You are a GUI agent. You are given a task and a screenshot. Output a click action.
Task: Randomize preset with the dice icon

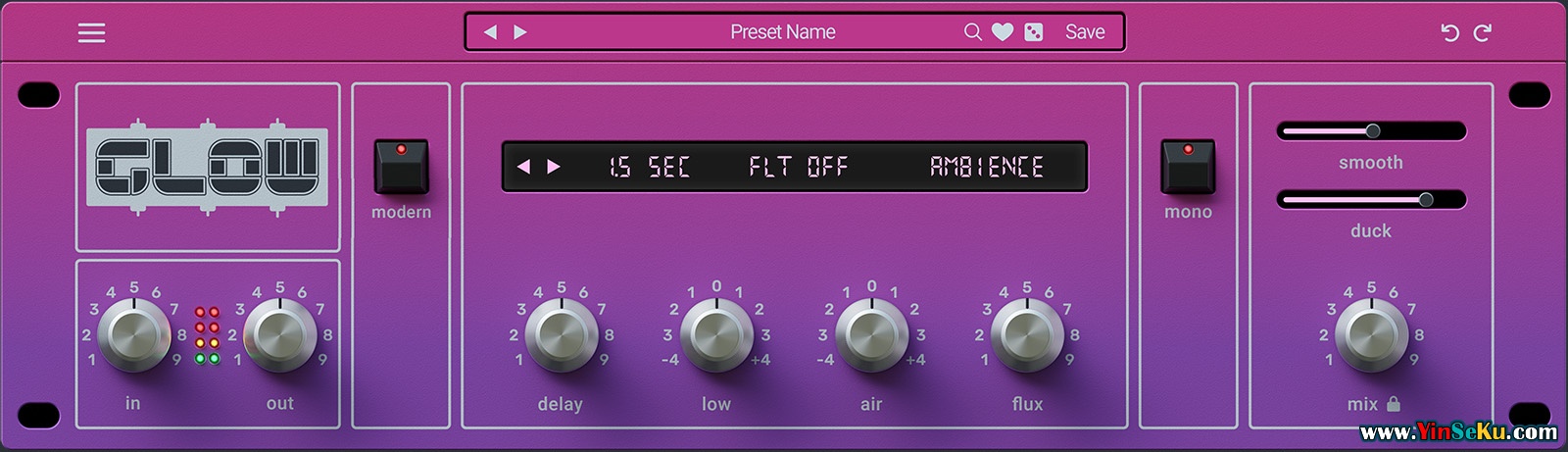click(x=1033, y=32)
